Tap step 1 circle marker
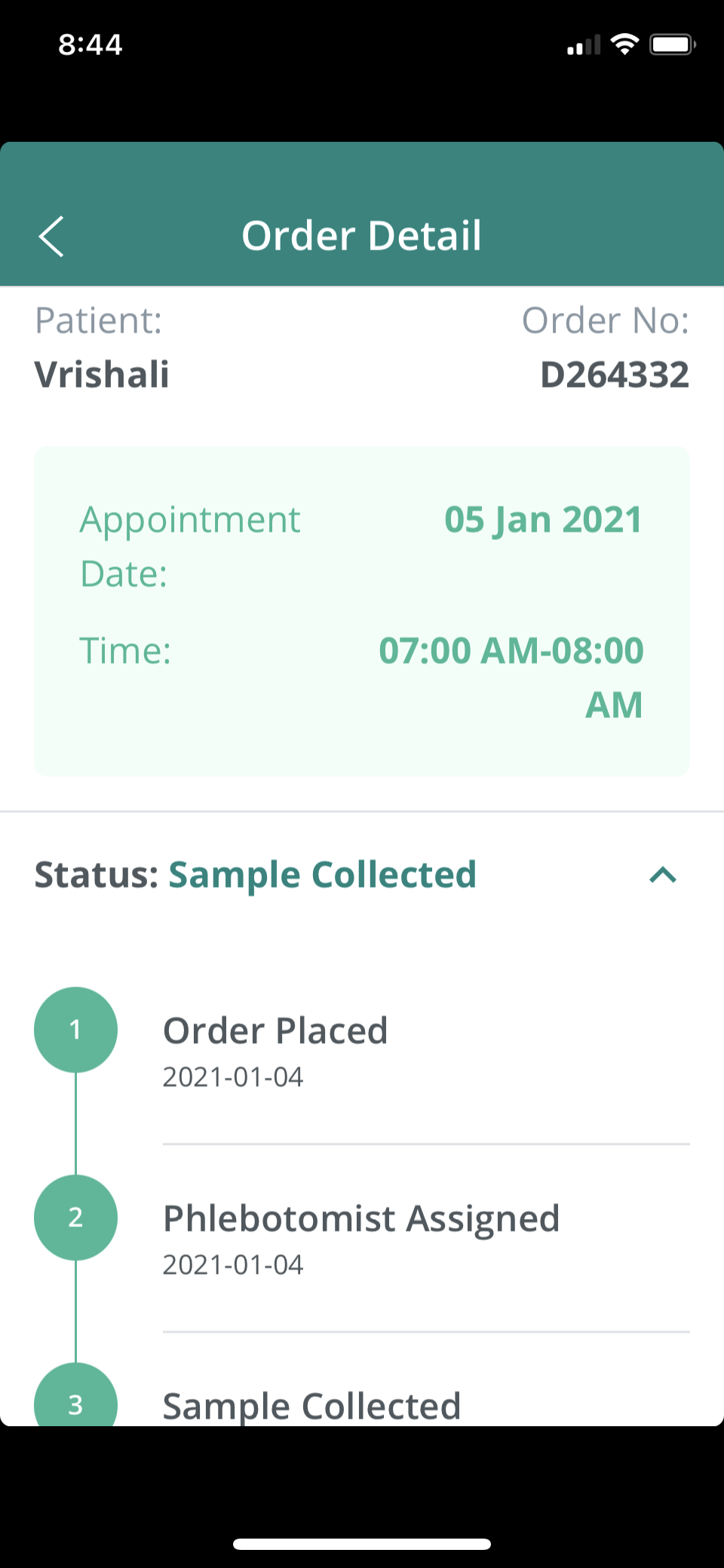Image resolution: width=724 pixels, height=1568 pixels. pos(75,1029)
